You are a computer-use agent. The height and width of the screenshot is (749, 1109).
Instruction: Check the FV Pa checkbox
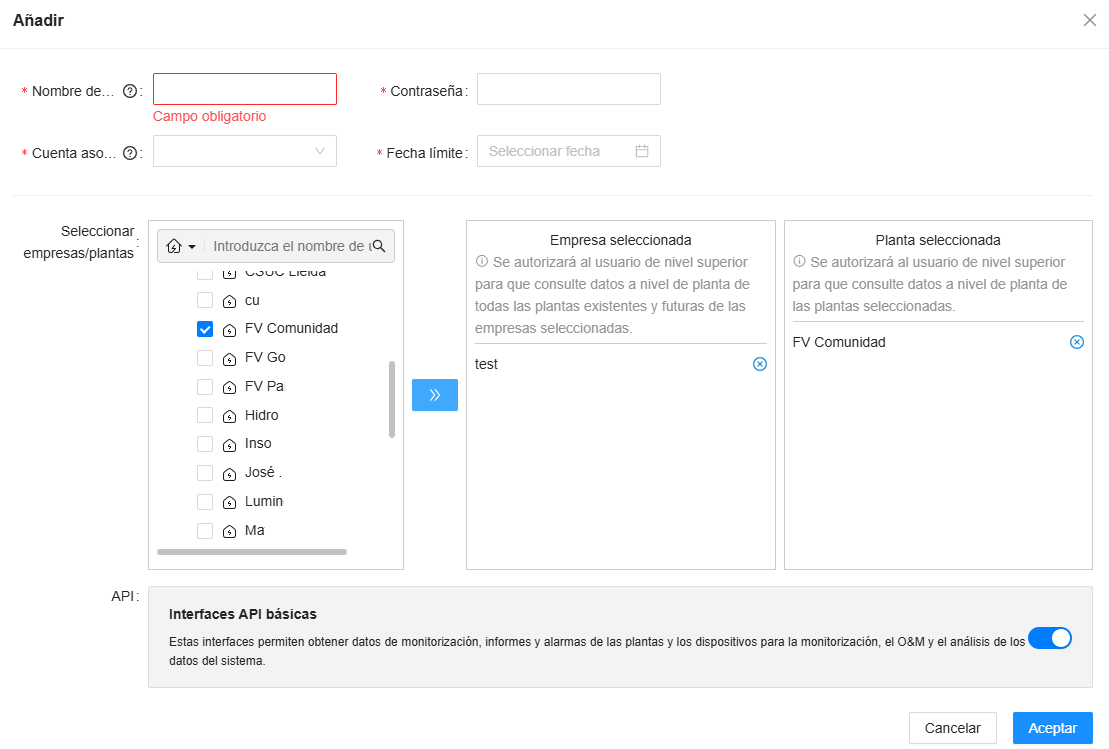(x=204, y=386)
